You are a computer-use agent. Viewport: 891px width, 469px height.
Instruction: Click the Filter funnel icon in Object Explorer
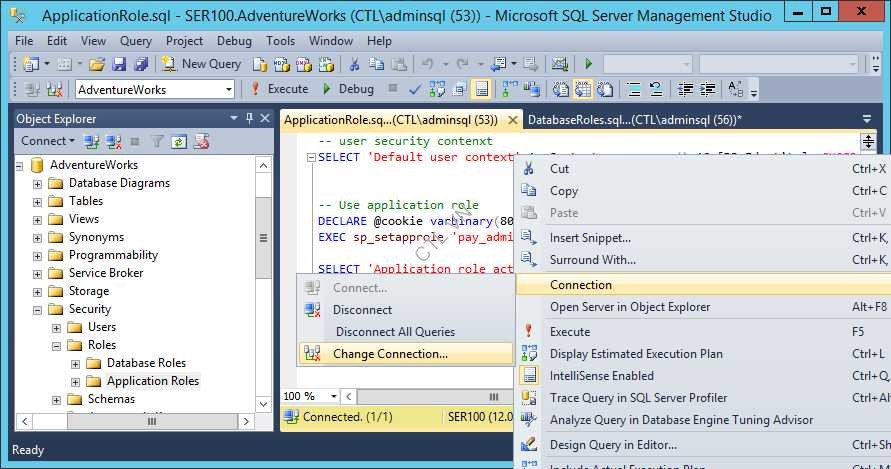pyautogui.click(x=157, y=141)
